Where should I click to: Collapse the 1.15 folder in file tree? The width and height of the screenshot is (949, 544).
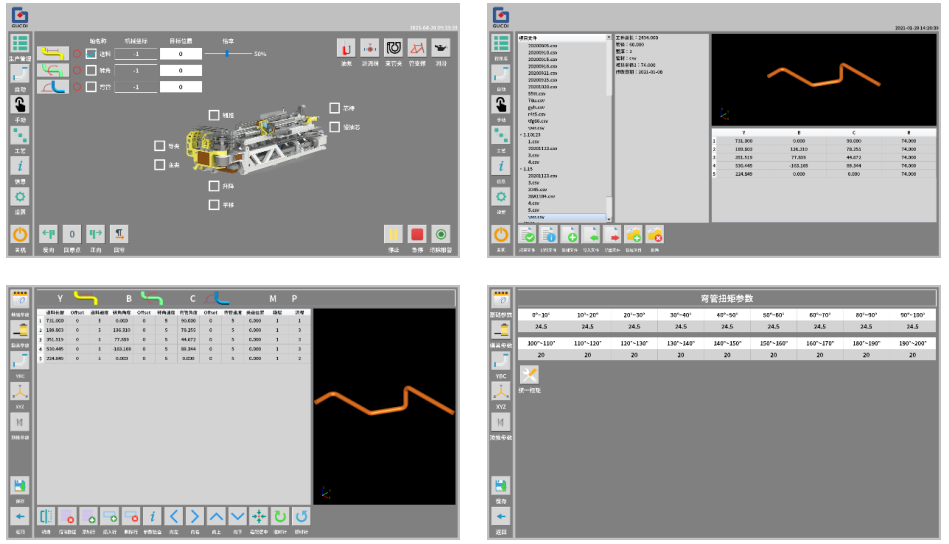(x=521, y=169)
